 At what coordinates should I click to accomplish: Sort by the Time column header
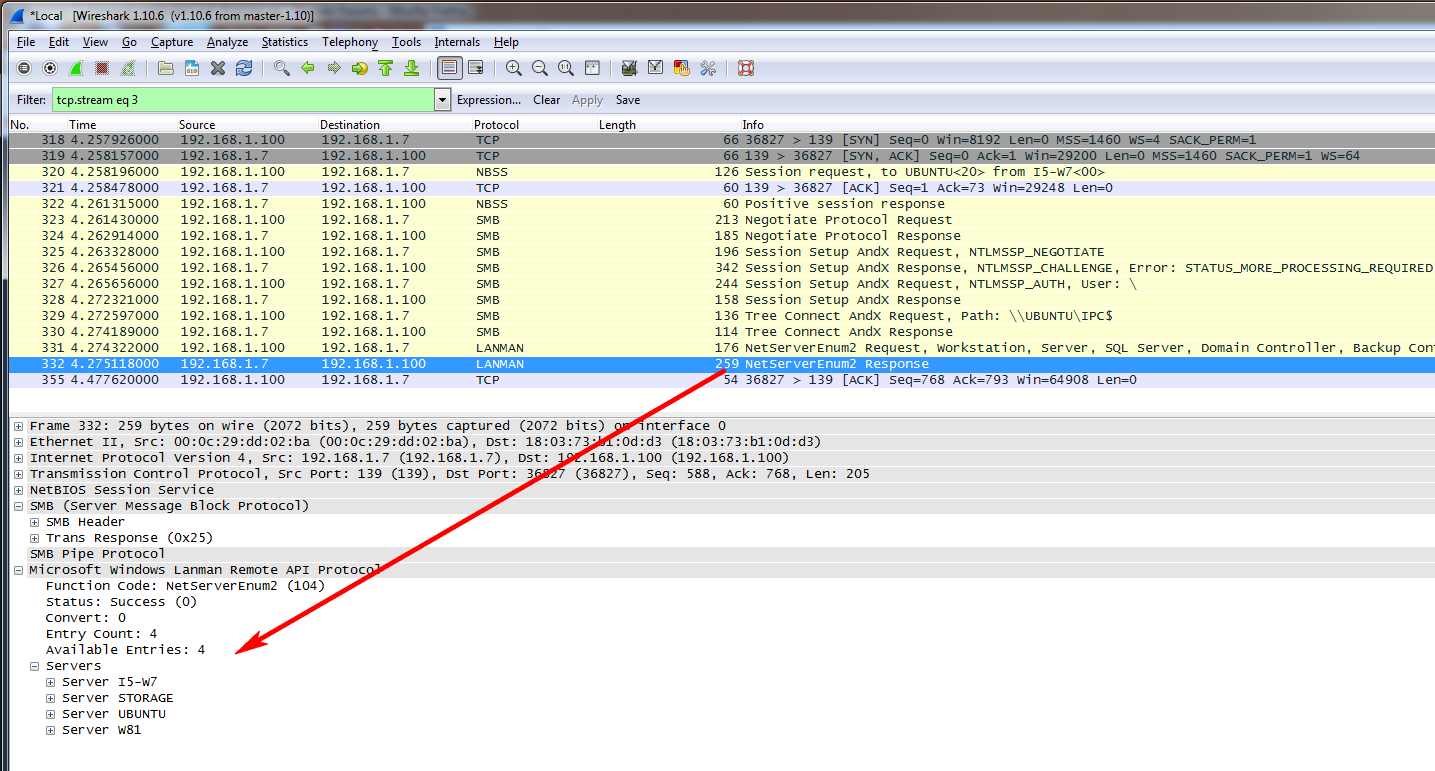[x=83, y=125]
